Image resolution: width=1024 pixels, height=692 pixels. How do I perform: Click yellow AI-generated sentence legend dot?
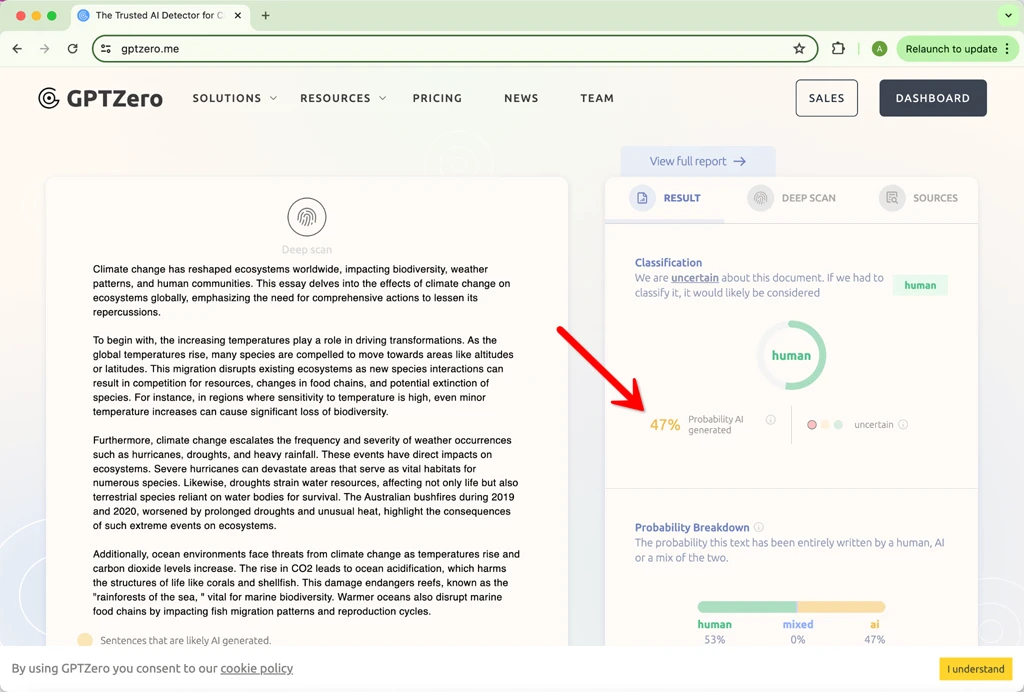coord(85,640)
